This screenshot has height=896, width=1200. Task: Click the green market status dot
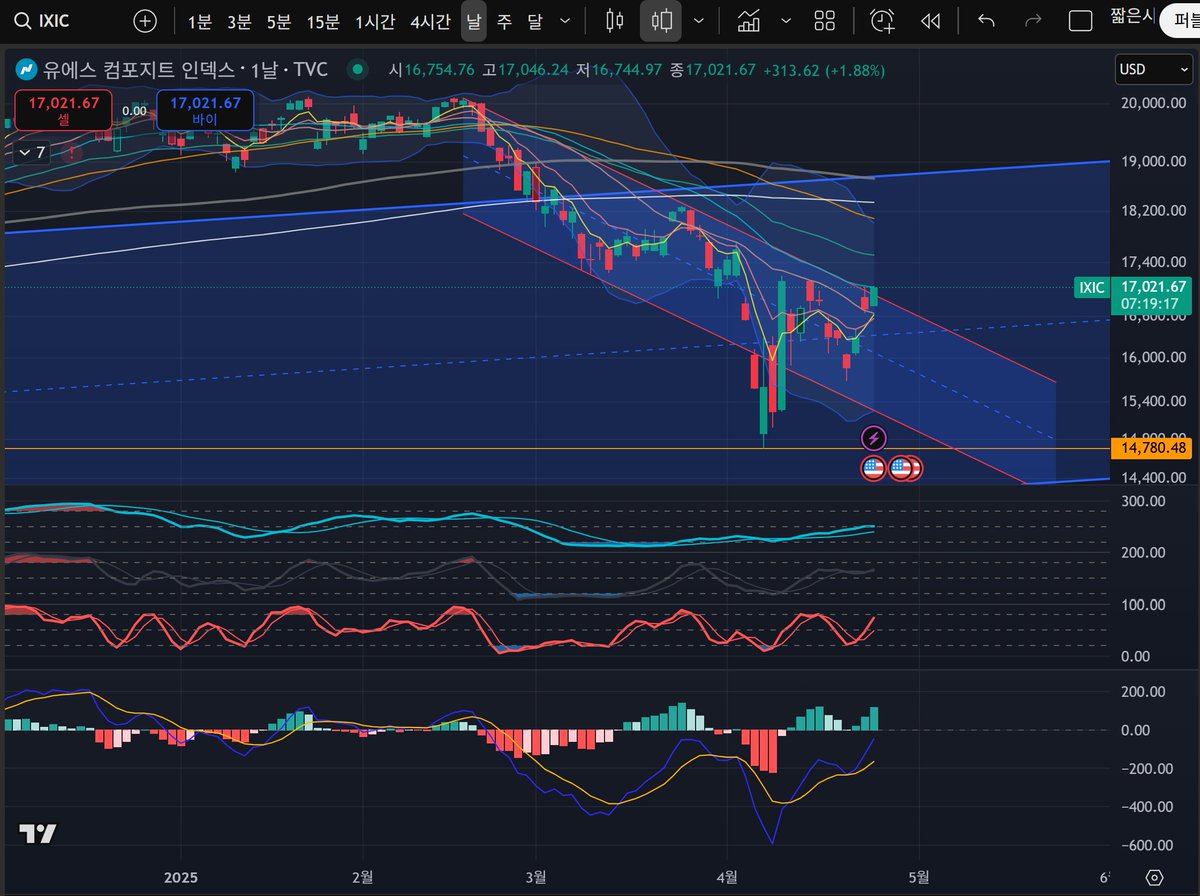coord(358,70)
